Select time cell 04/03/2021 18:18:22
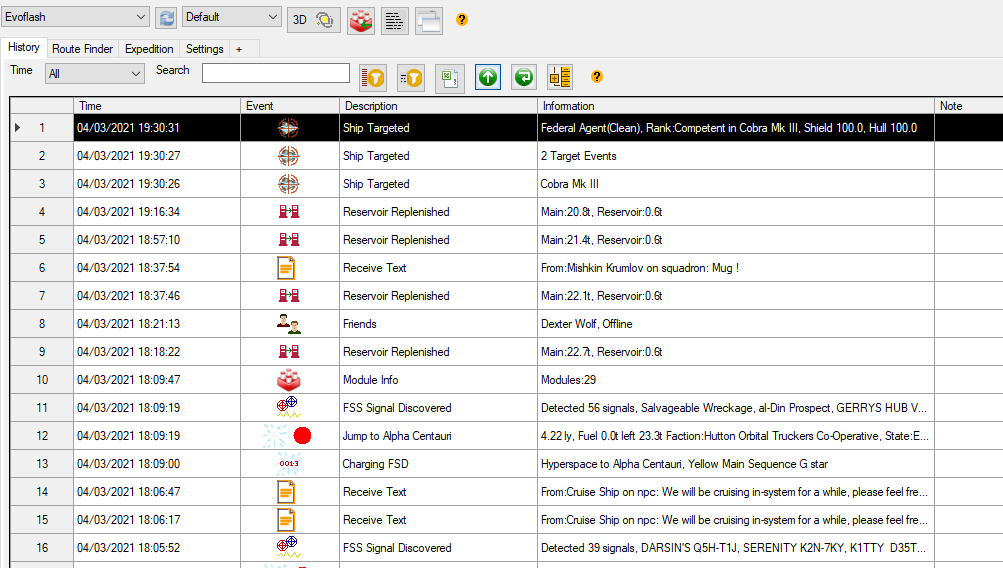The width and height of the screenshot is (1003, 568). [157, 352]
